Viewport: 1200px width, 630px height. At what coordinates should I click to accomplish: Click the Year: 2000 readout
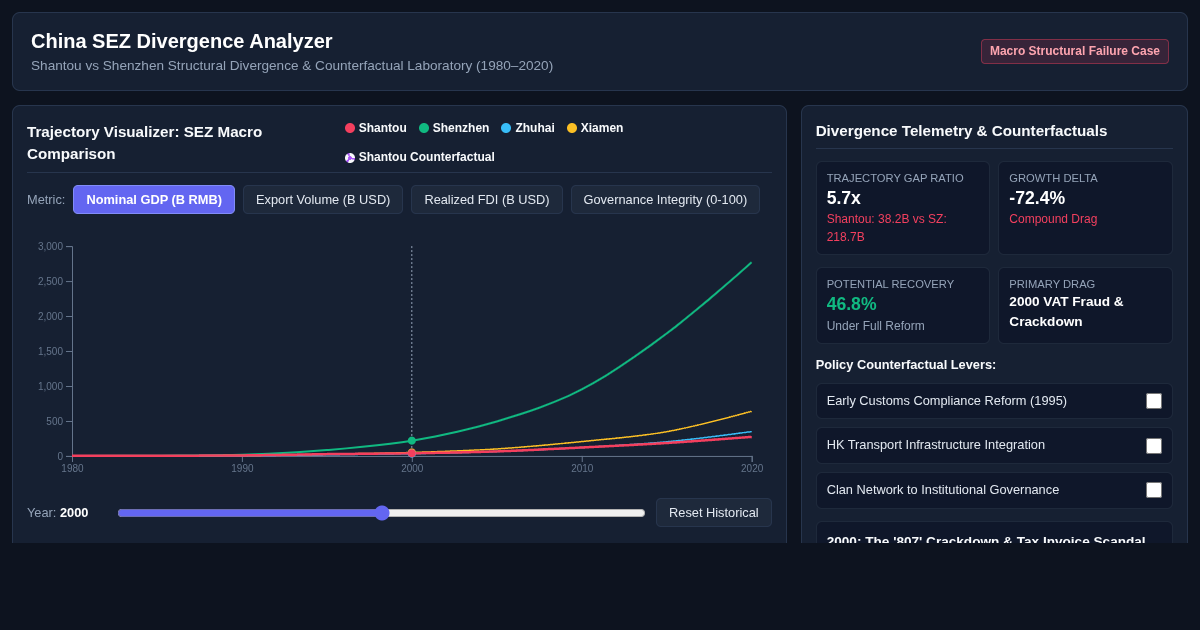click(58, 513)
